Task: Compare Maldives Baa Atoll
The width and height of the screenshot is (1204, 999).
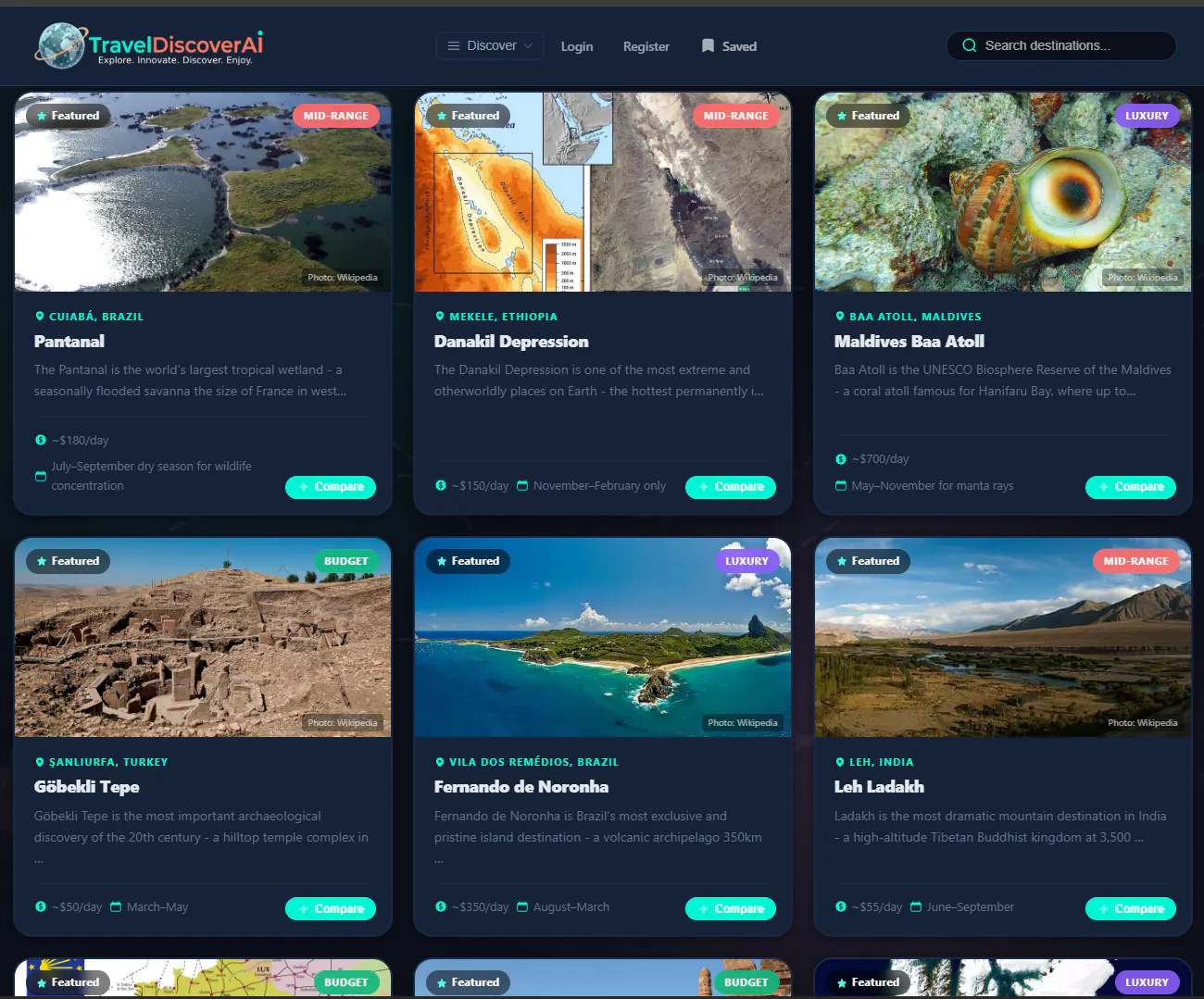Action: point(1131,487)
